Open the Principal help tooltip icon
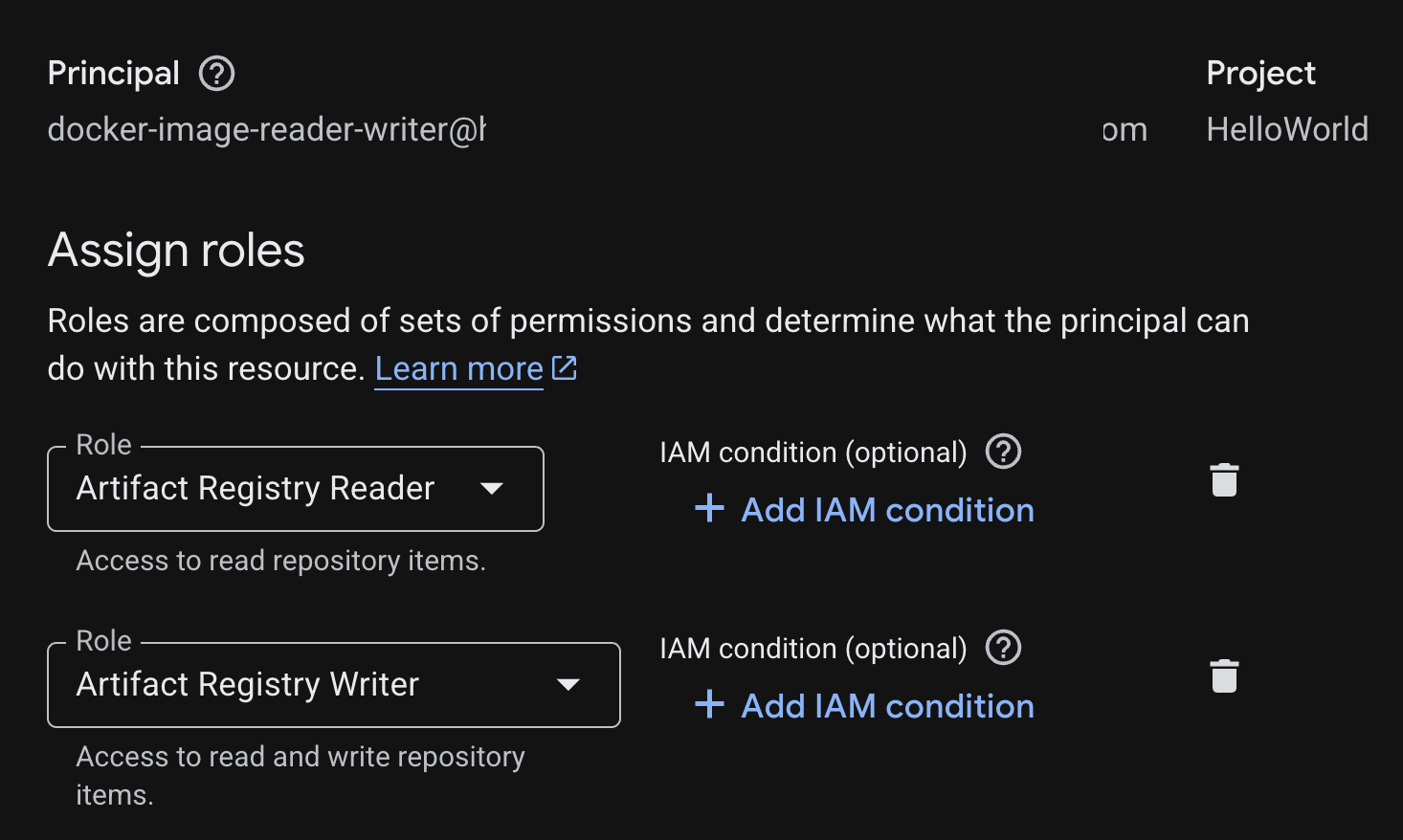 click(216, 73)
